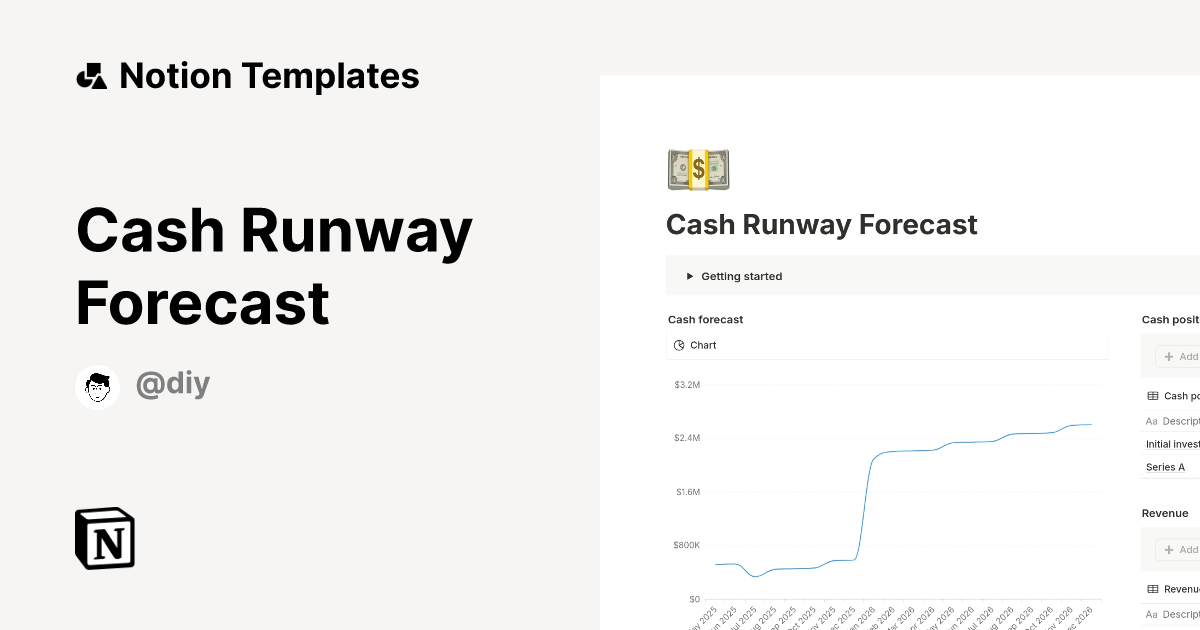Click the money stack page icon

tap(698, 169)
